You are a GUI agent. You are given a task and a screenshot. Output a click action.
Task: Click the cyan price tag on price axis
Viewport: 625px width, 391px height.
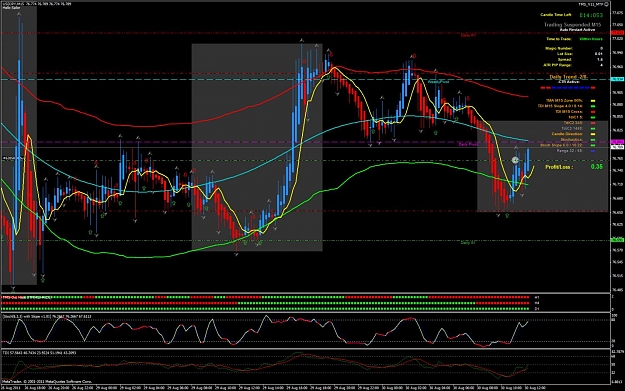[x=617, y=79]
